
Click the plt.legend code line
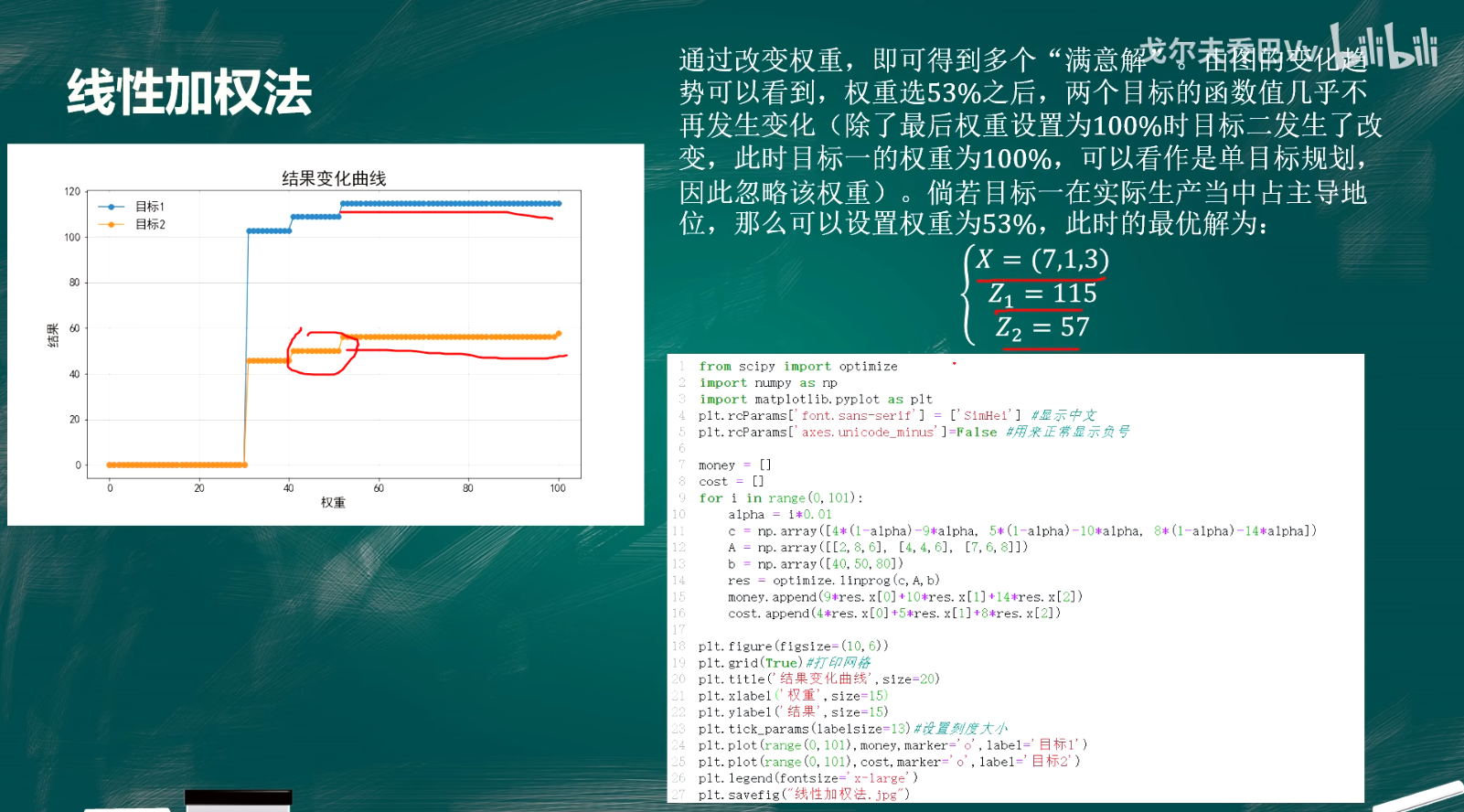click(x=808, y=777)
